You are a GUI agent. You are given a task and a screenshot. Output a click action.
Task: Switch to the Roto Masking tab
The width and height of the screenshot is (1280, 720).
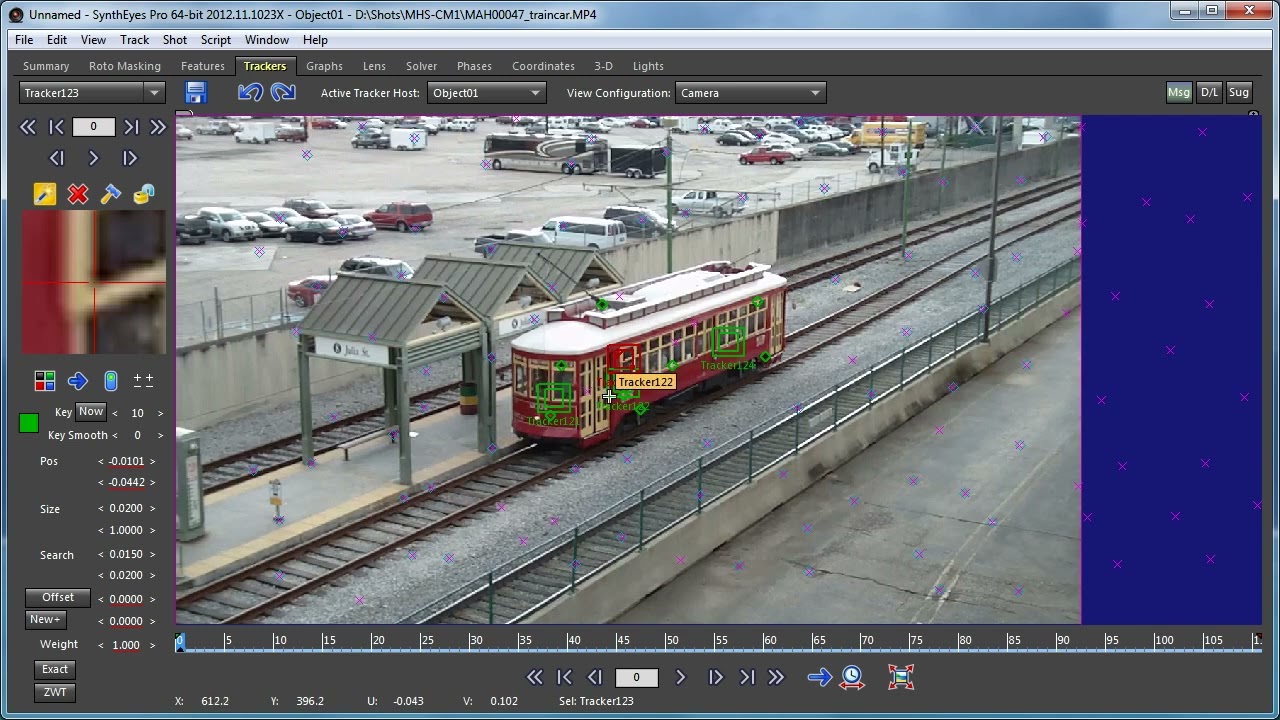coord(125,66)
